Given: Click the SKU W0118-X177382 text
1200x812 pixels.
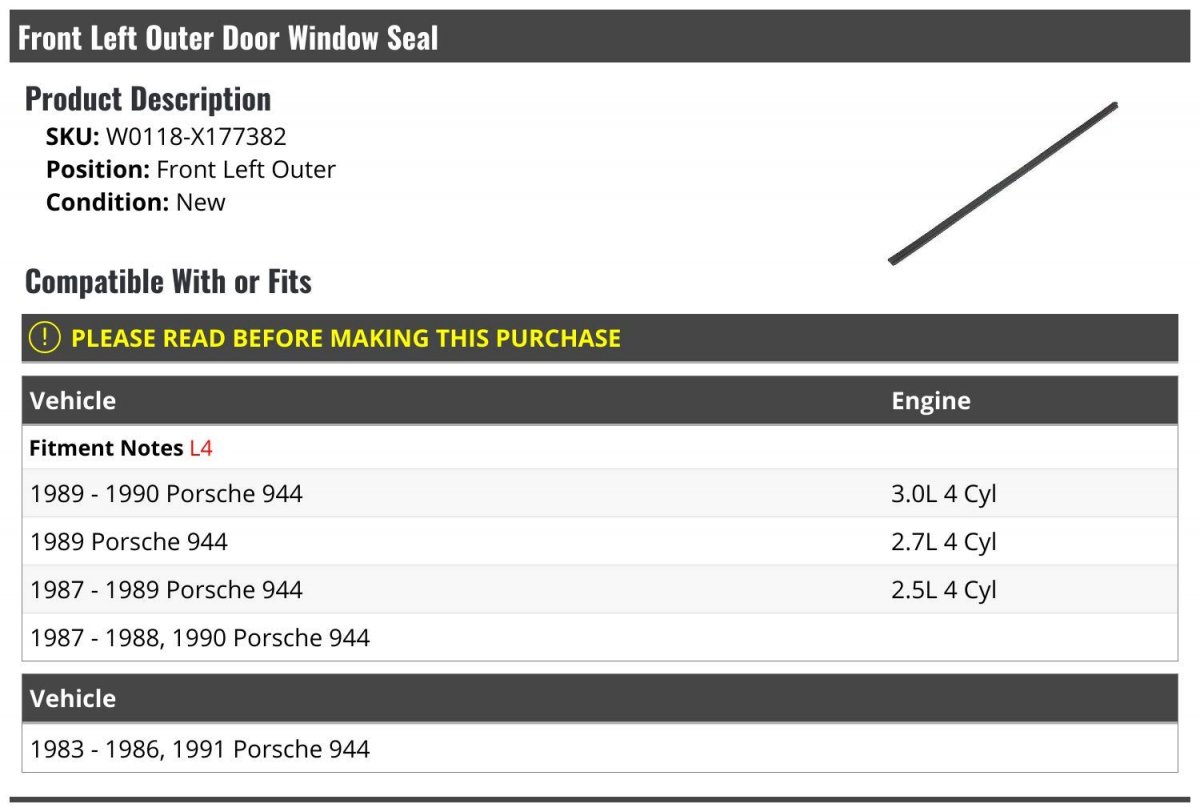Looking at the screenshot, I should 166,137.
